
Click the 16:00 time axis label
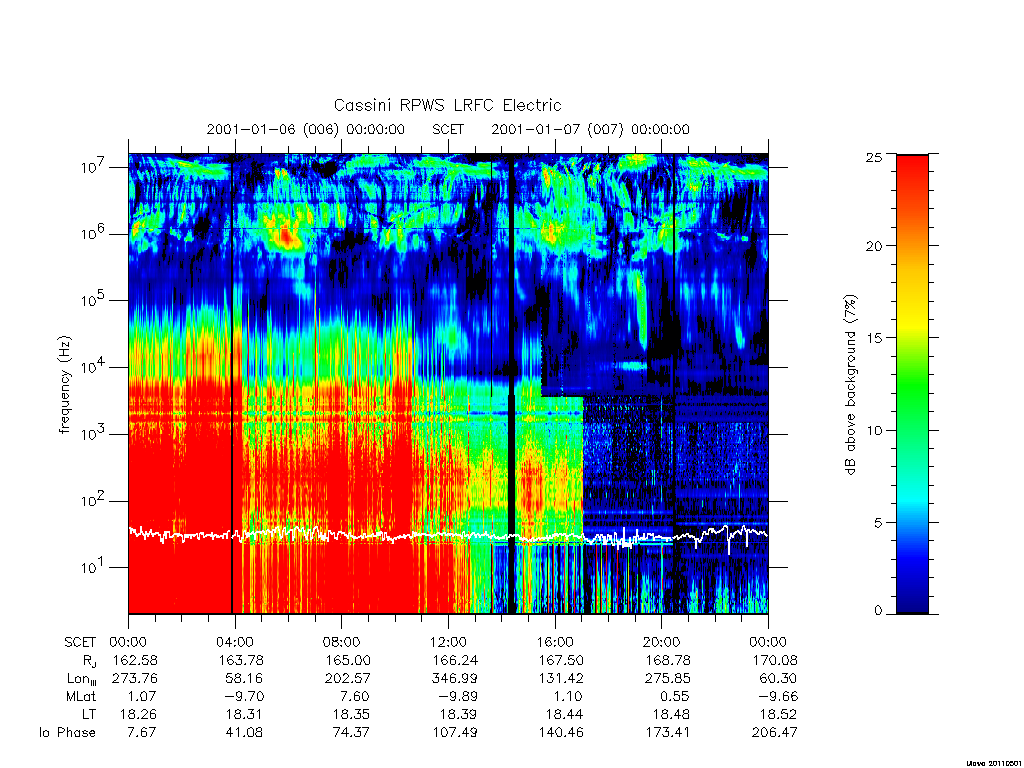[555, 642]
